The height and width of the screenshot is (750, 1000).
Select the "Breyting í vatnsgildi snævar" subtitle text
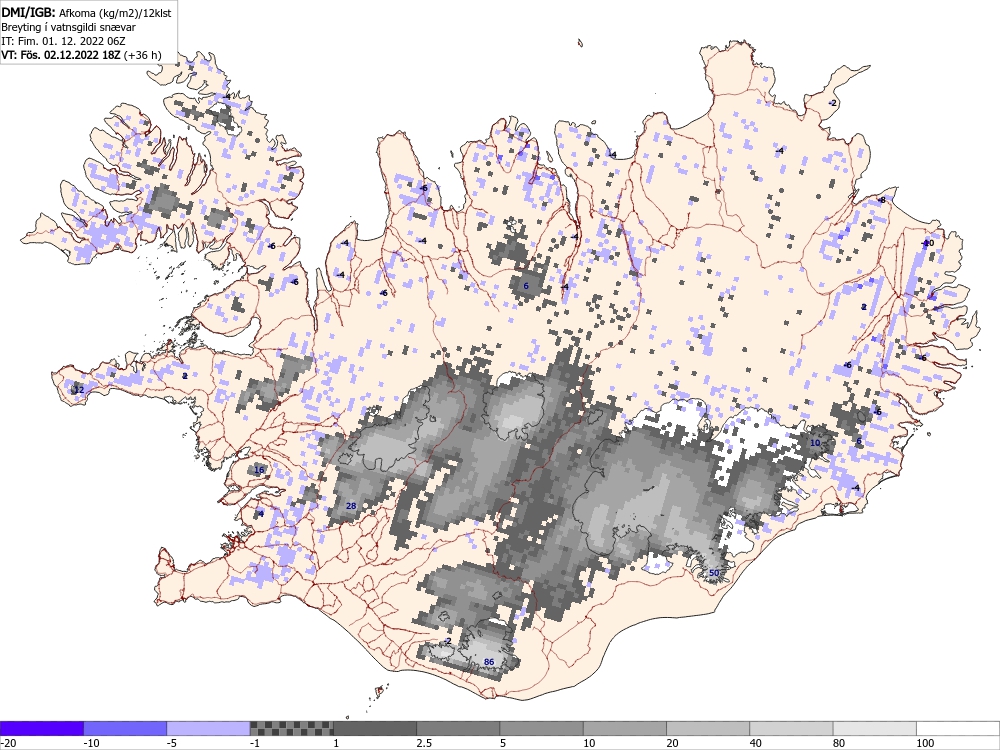click(x=68, y=27)
